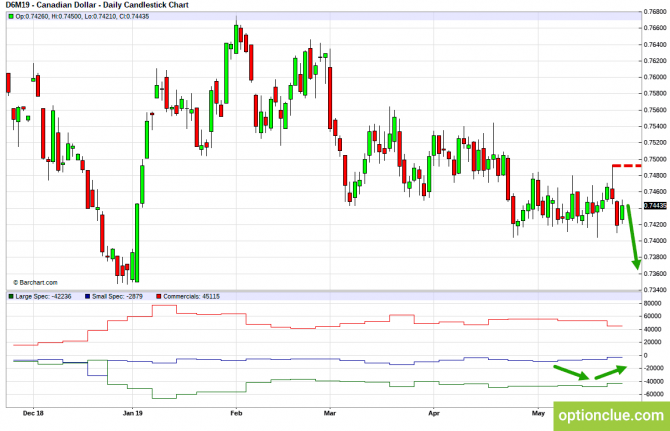The image size is (670, 431).
Task: Click the 'Mar' date axis label
Action: tap(330, 413)
